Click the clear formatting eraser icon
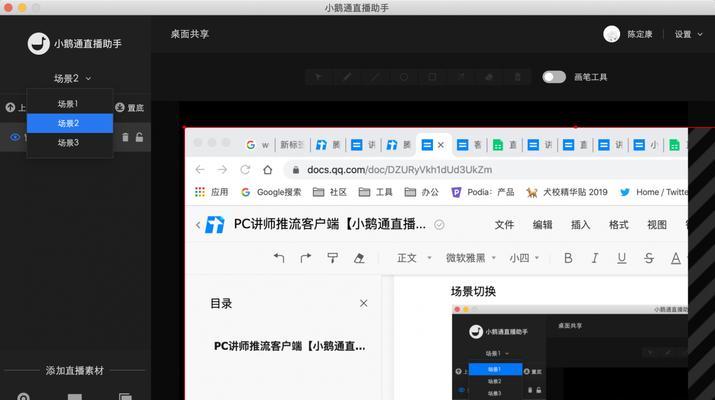 tap(359, 258)
